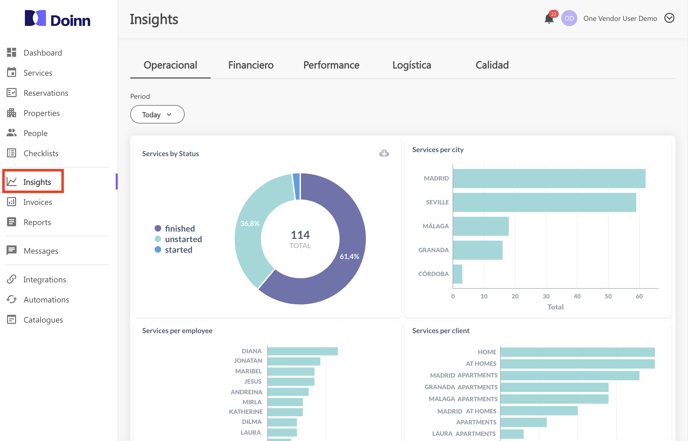Image resolution: width=688 pixels, height=441 pixels.
Task: Open Dashboard from the sidebar
Action: point(43,53)
